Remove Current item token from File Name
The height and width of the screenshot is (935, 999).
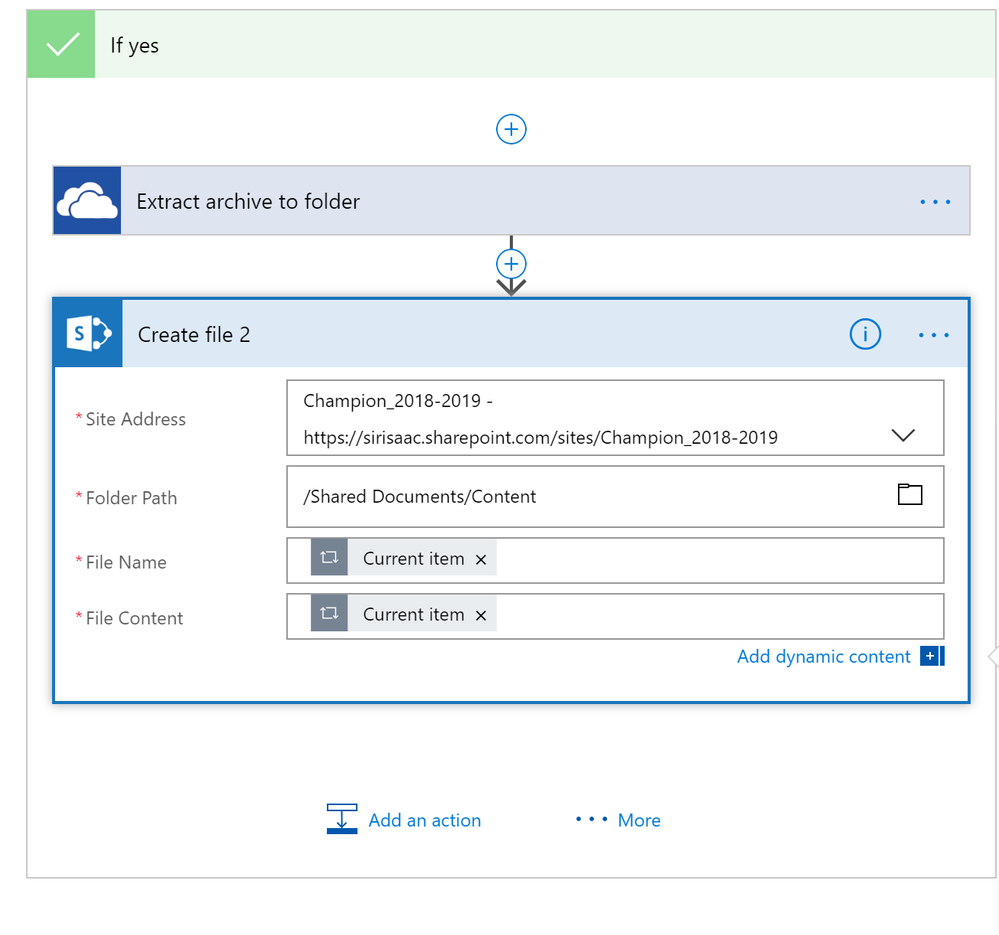click(x=481, y=559)
